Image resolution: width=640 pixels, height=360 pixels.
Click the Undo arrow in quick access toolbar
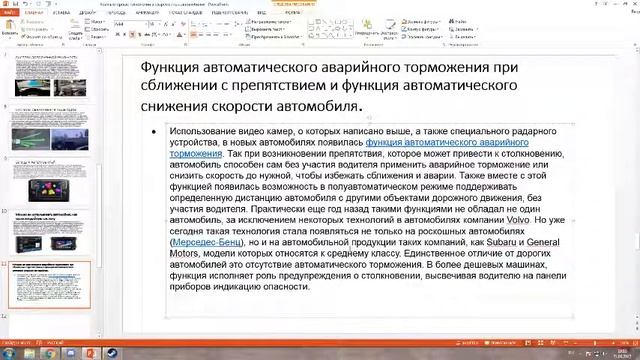coord(25,3)
